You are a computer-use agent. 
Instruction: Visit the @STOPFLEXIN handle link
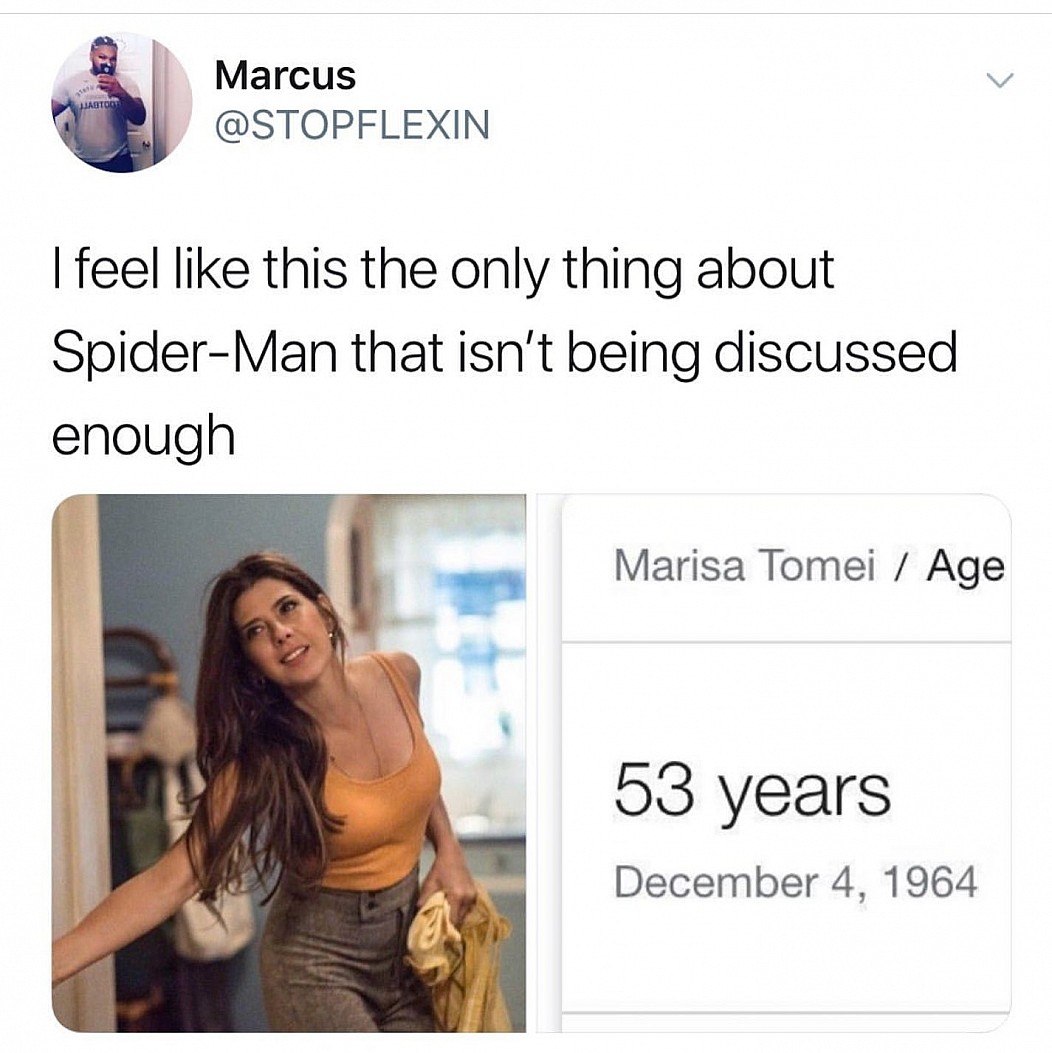352,124
